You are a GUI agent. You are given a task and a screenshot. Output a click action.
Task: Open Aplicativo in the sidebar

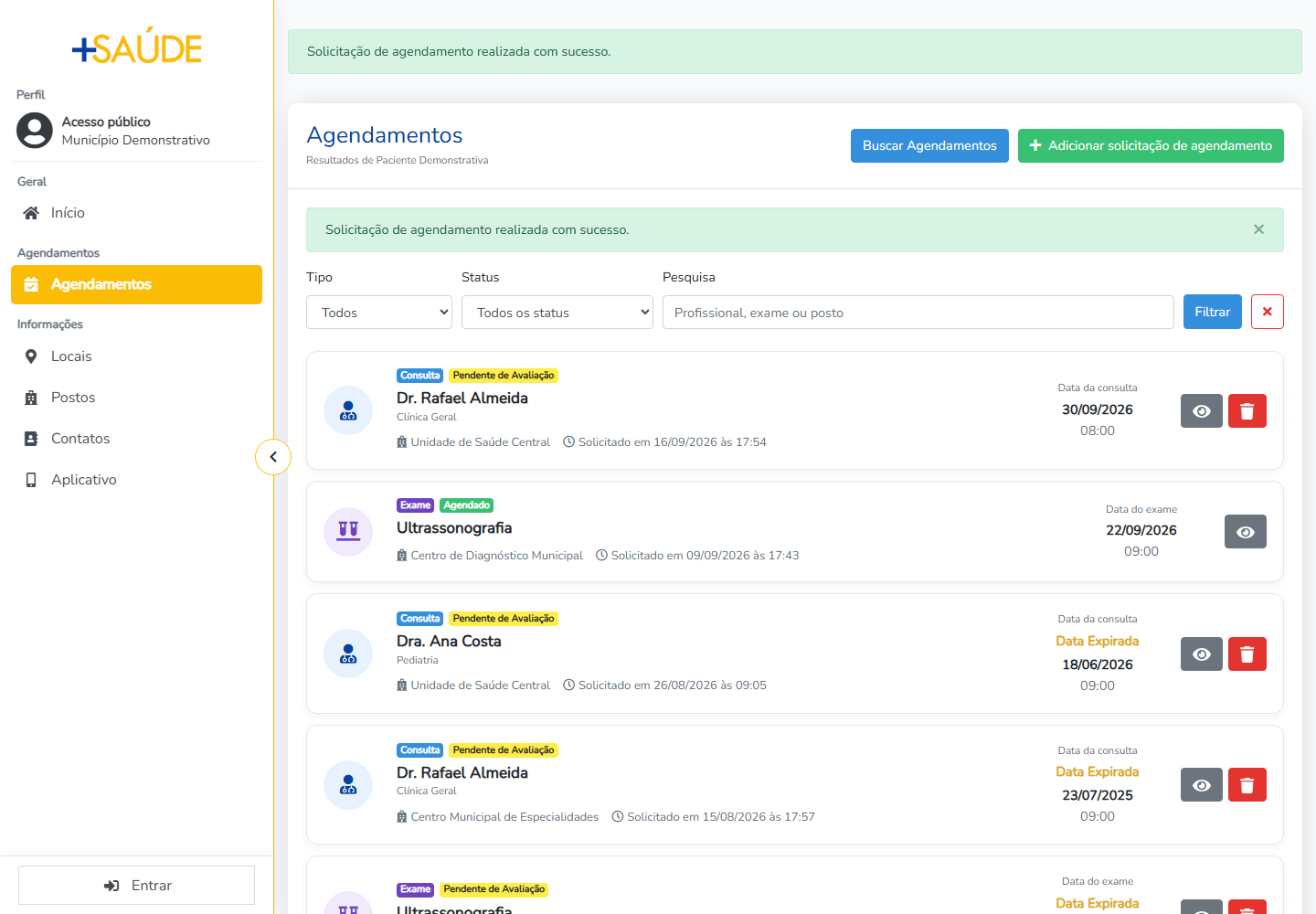coord(136,480)
